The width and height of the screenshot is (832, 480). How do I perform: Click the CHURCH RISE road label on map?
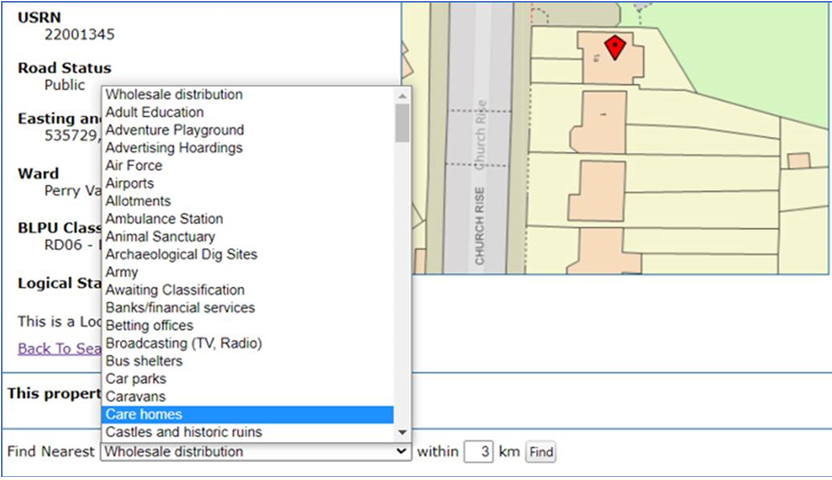(479, 226)
